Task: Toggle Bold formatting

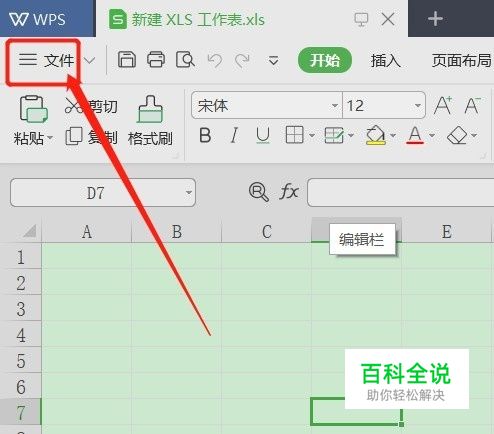Action: 205,135
